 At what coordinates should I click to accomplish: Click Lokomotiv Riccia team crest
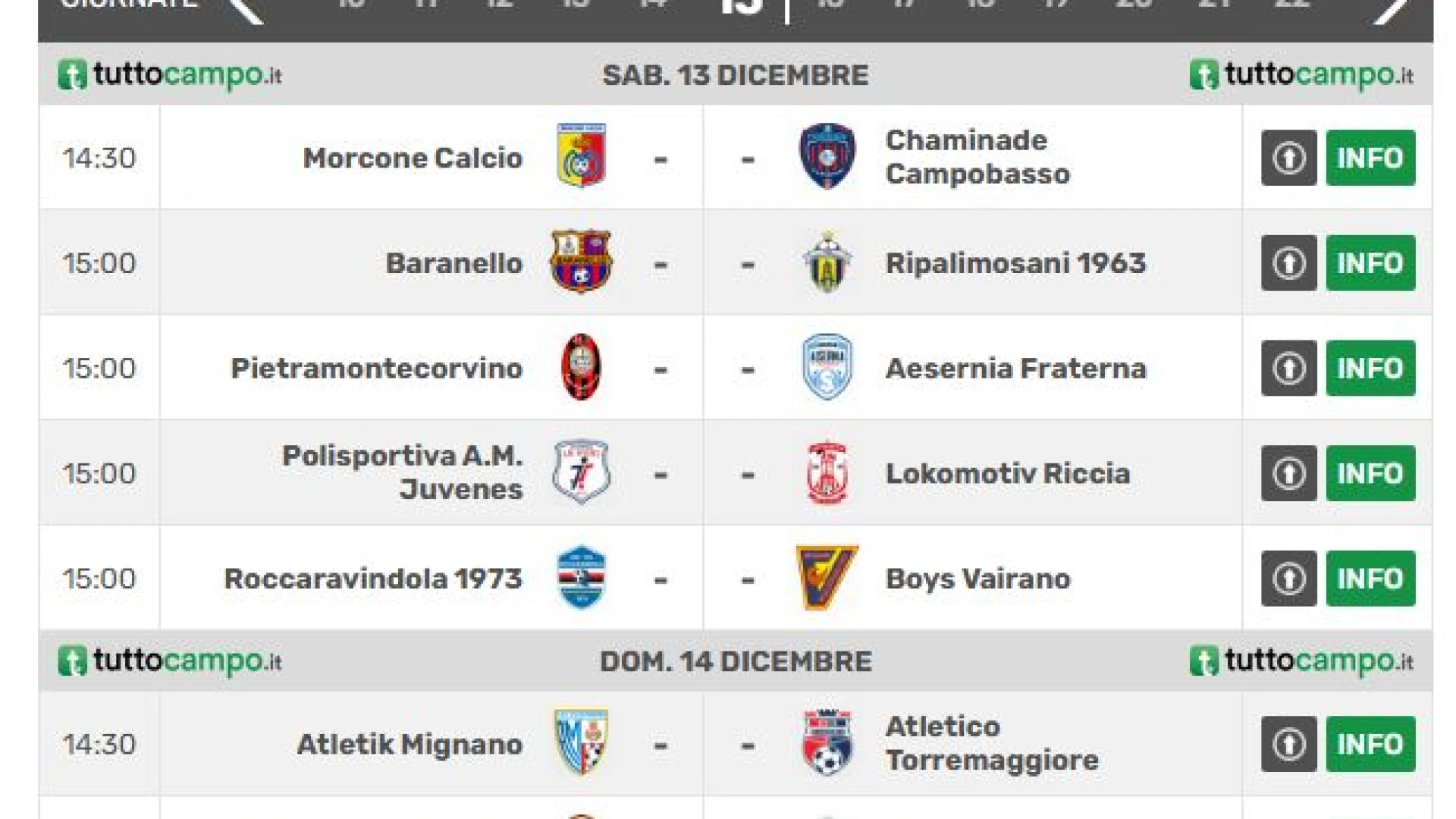tap(827, 472)
